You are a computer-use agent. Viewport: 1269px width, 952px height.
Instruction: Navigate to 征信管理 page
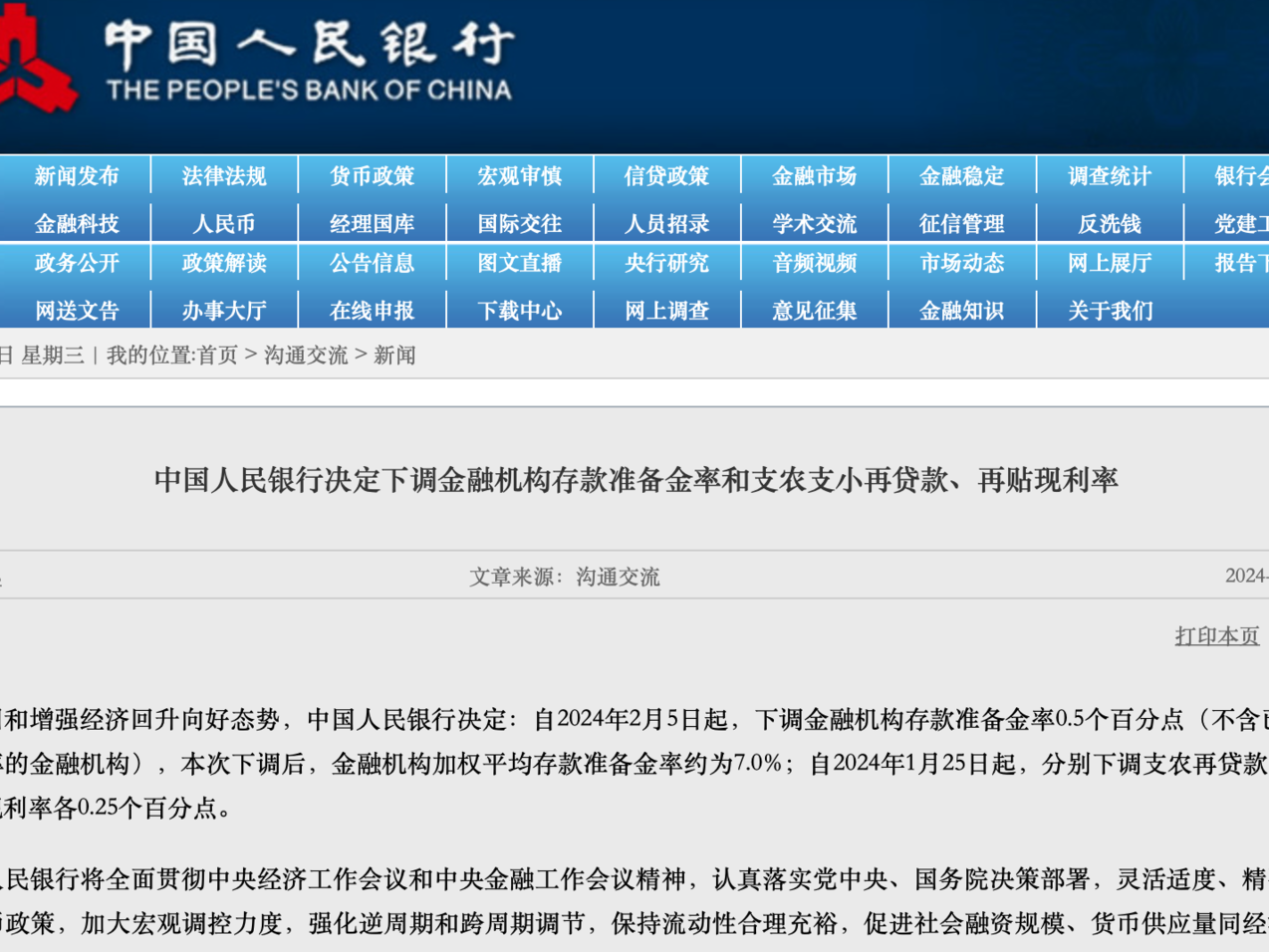coord(961,224)
